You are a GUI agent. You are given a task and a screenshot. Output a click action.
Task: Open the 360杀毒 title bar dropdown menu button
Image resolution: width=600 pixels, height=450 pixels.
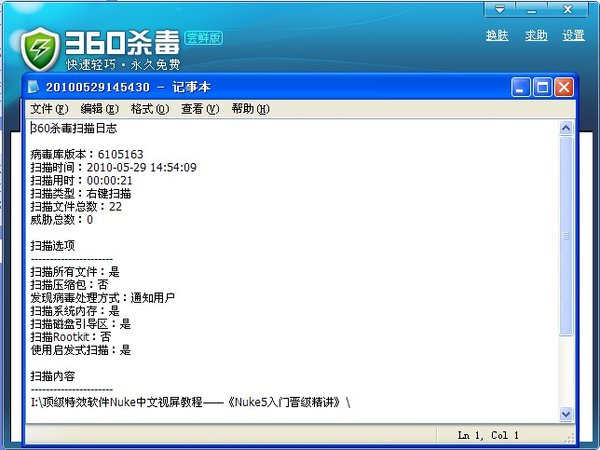(x=500, y=10)
